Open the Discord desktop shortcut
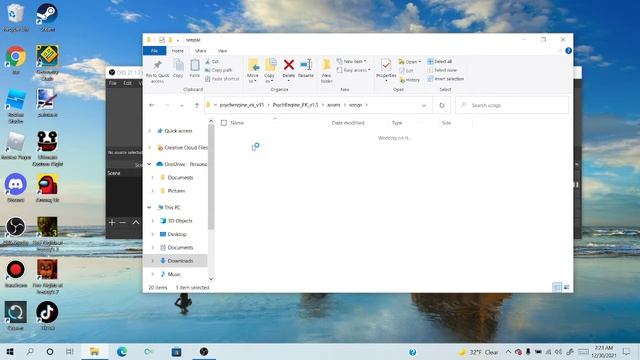Screen dimensions: 640x360 16,188
